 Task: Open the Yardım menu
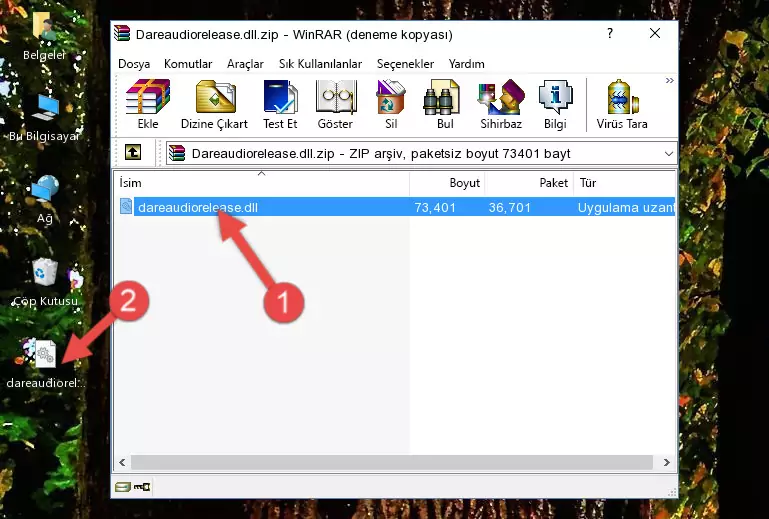pyautogui.click(x=466, y=64)
